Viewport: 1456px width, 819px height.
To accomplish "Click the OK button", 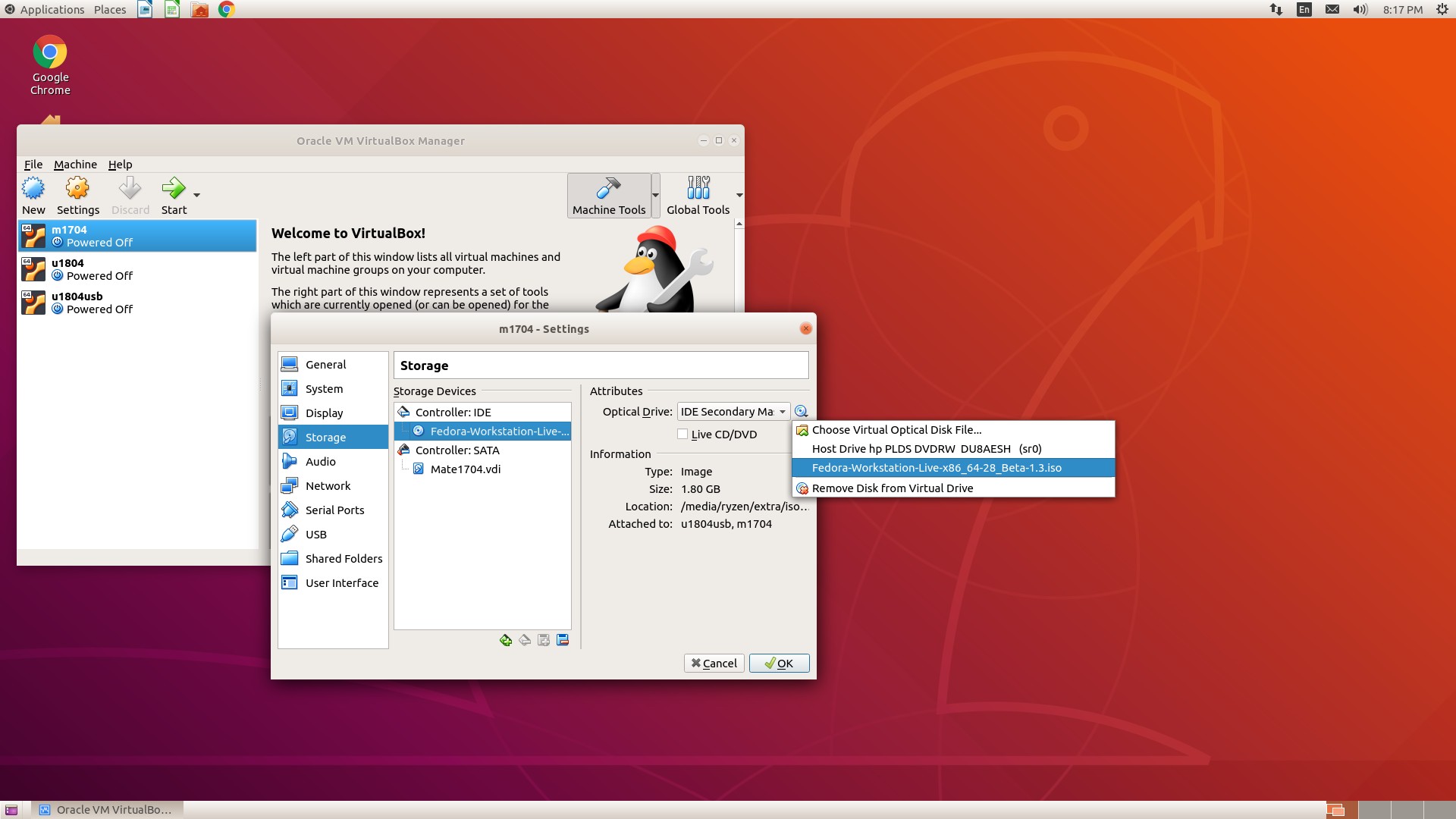I will point(779,664).
